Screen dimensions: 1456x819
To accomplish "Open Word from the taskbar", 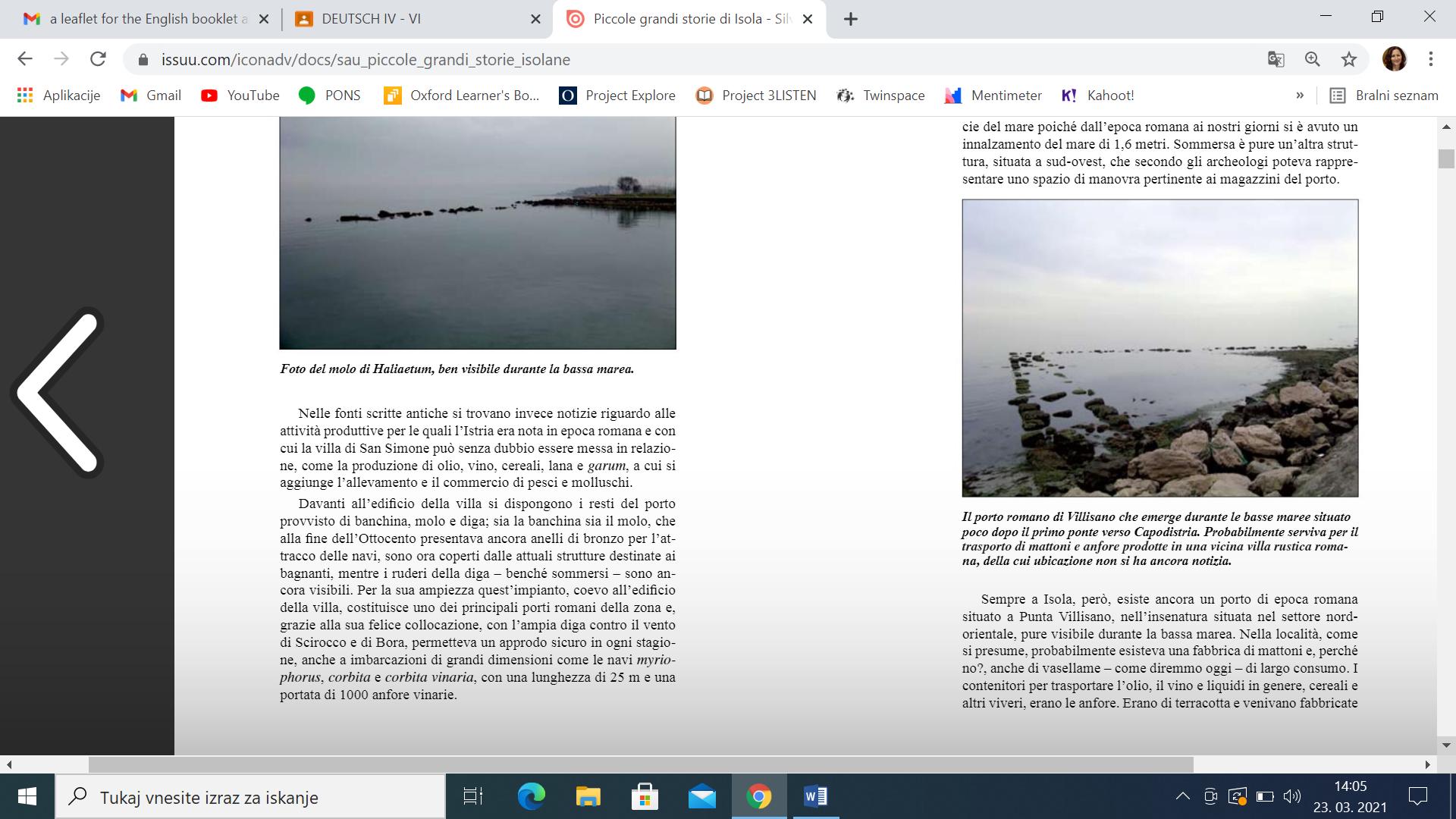I will (815, 796).
